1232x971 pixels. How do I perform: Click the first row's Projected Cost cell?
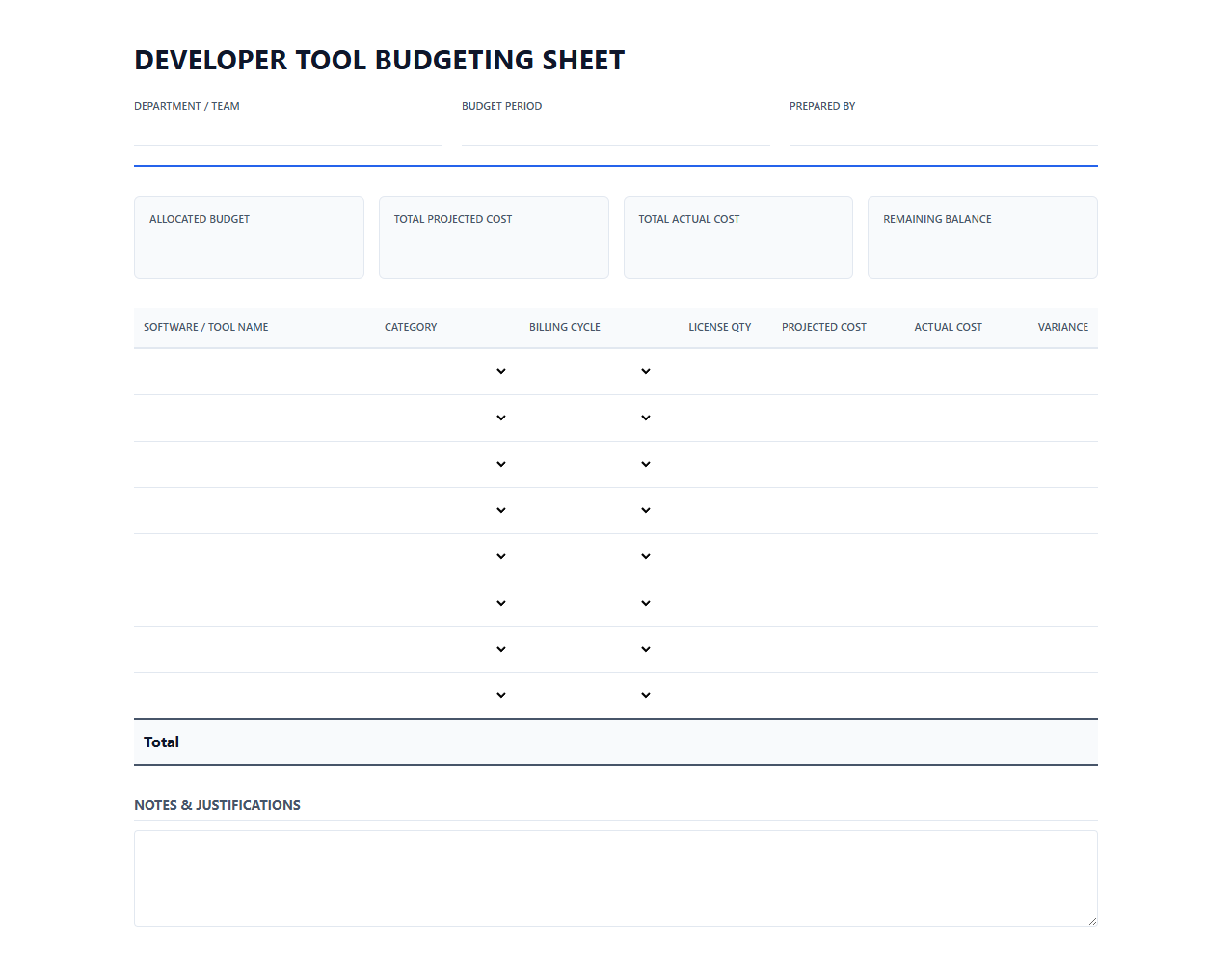[x=819, y=372]
